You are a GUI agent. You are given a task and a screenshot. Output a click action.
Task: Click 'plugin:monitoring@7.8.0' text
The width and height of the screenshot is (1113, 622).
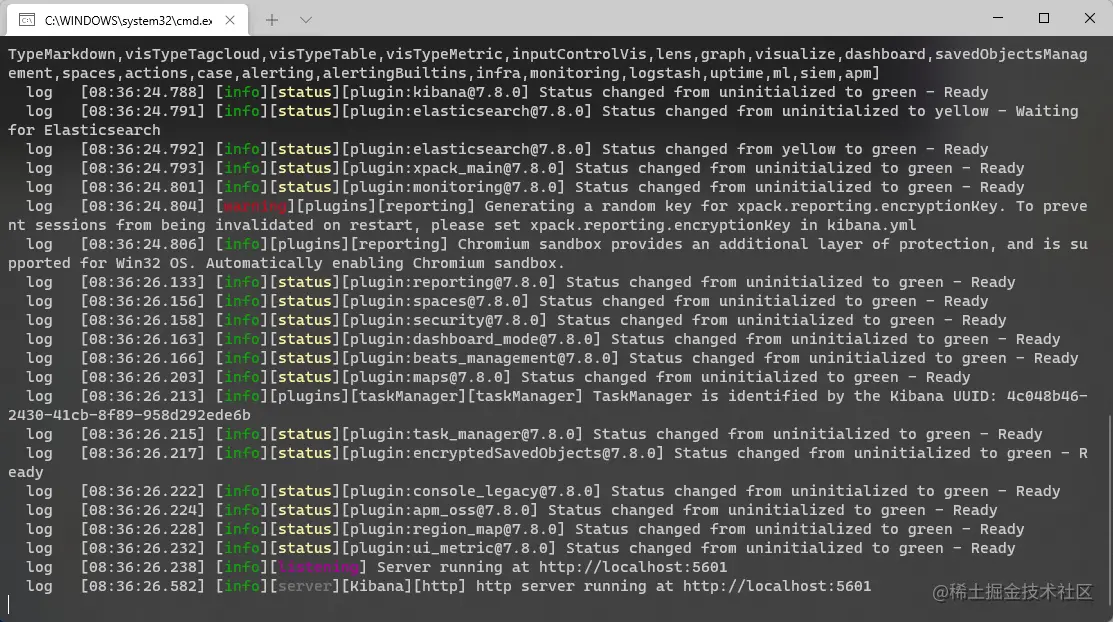[453, 187]
